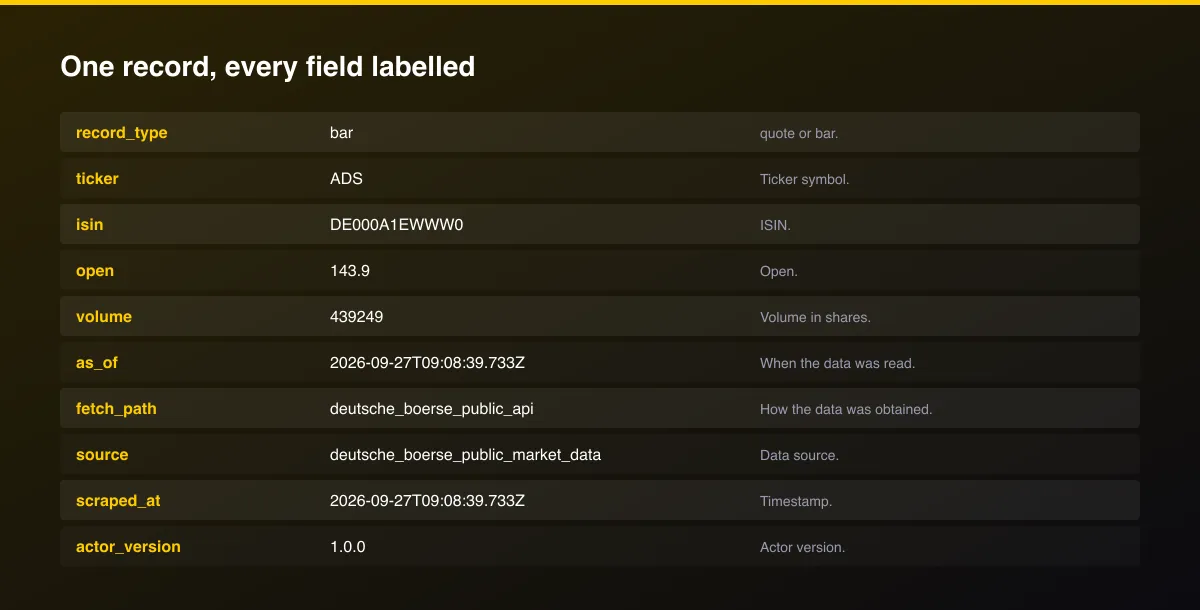
Task: Select the "record_type" field name
Action: coord(122,133)
